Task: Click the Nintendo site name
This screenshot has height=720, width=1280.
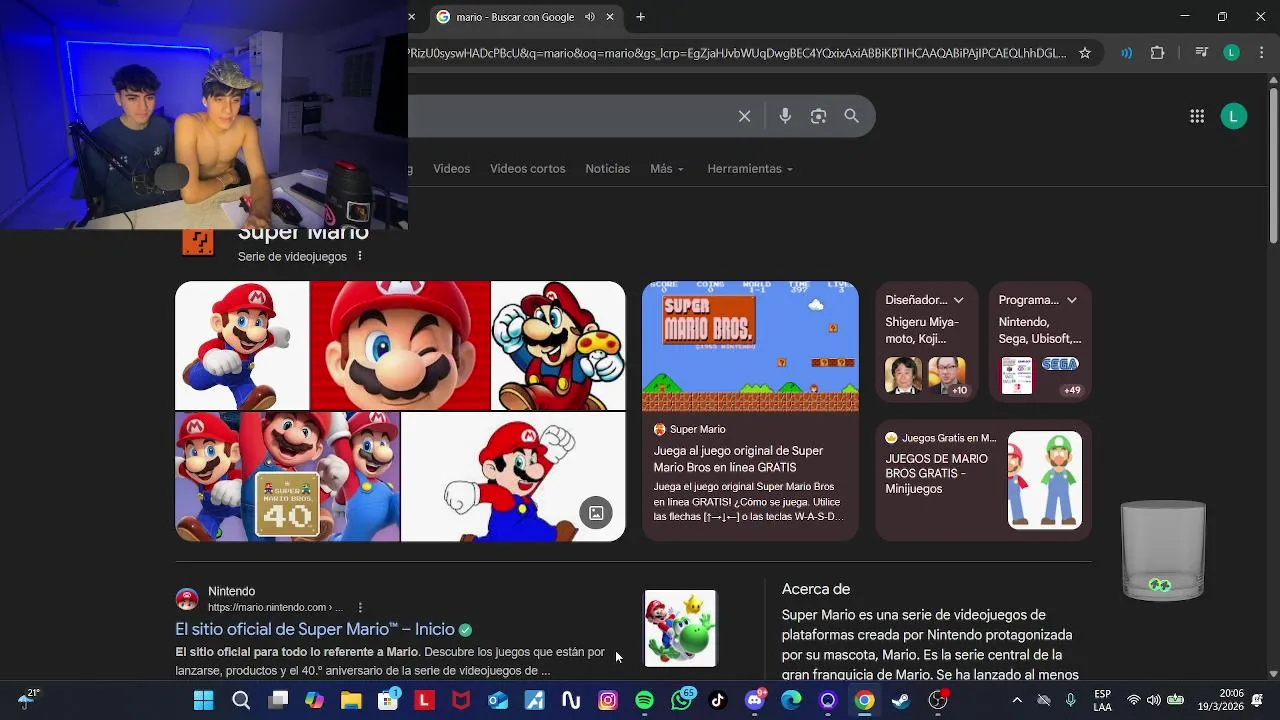Action: (x=231, y=591)
